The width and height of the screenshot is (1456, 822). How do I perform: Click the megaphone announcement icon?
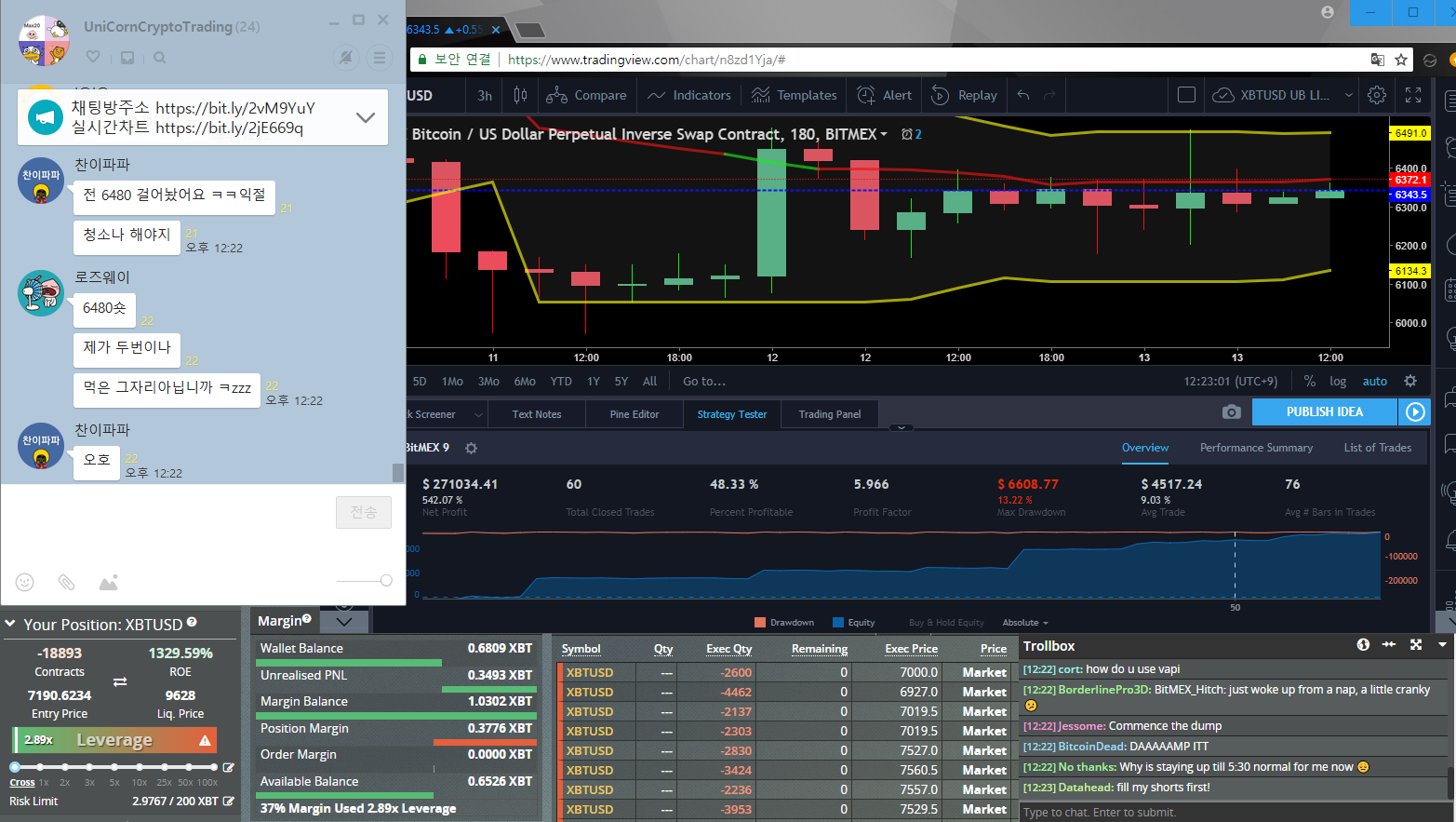[45, 117]
